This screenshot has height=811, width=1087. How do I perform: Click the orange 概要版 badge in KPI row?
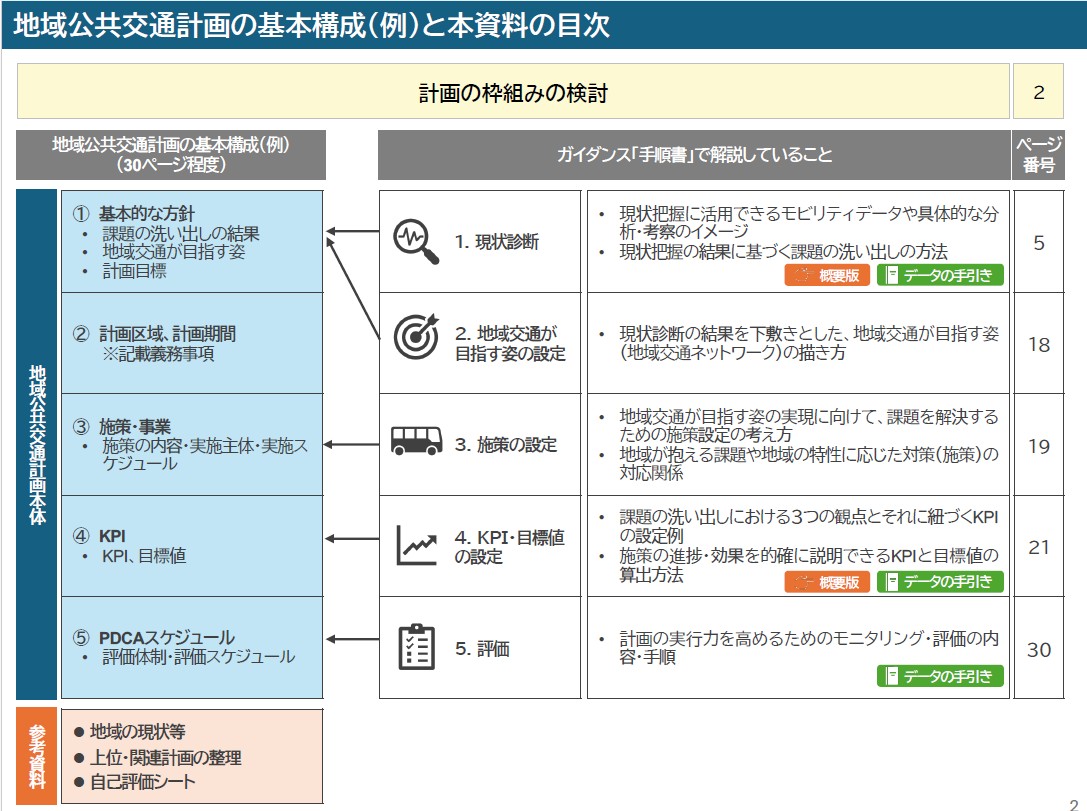coord(827,582)
